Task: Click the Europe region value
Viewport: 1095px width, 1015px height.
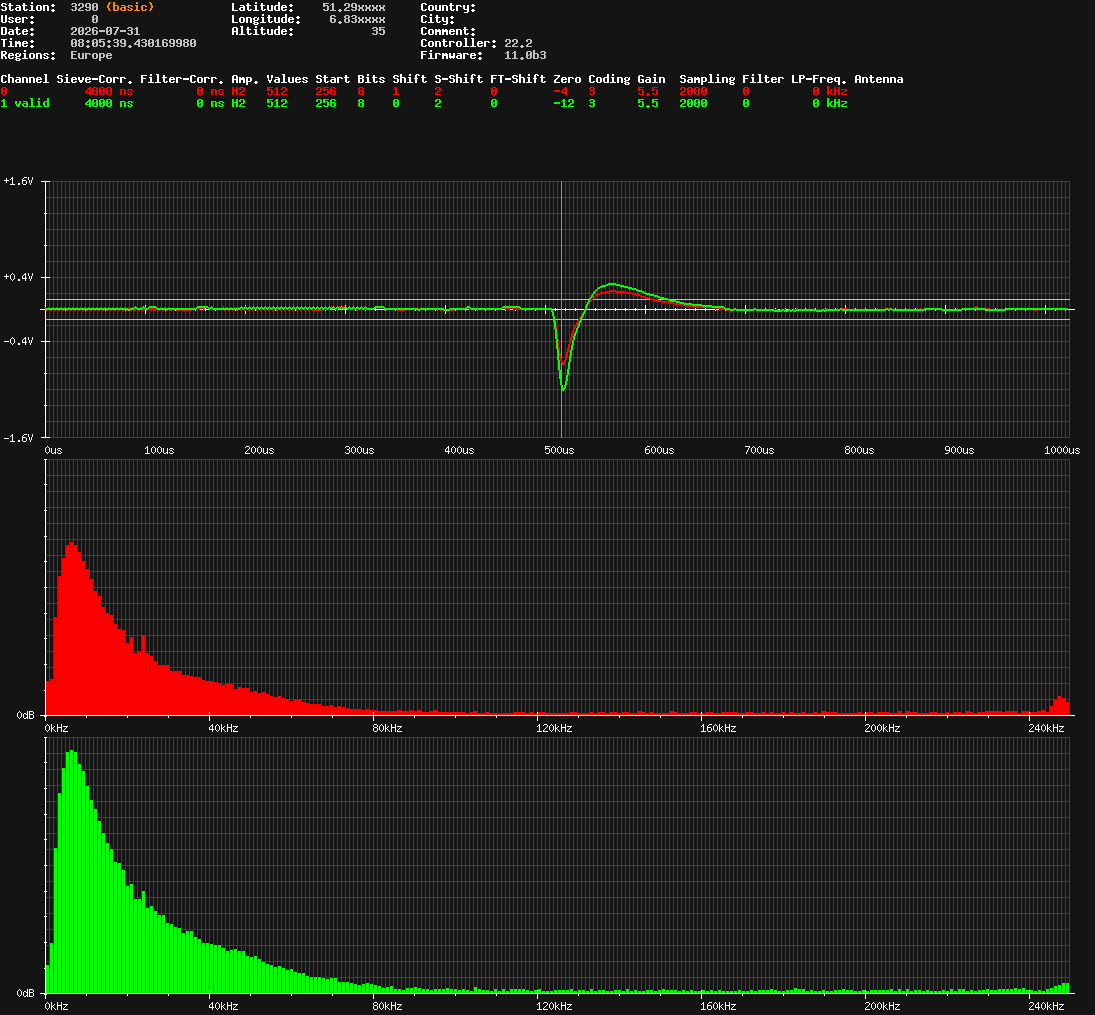Action: click(x=91, y=55)
